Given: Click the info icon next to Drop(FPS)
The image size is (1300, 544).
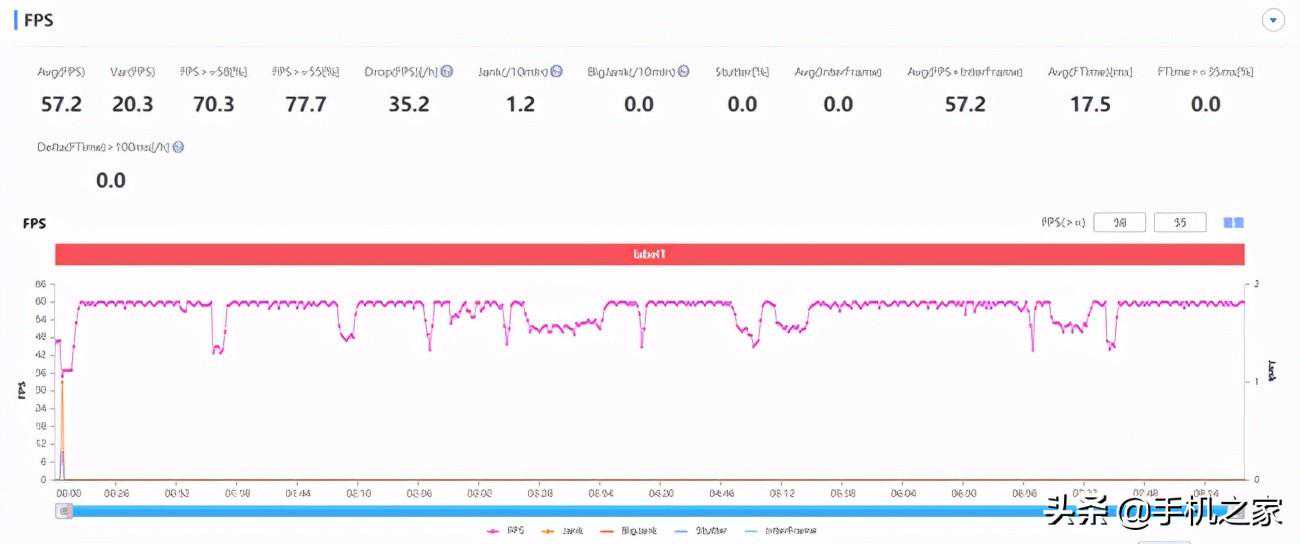Looking at the screenshot, I should pyautogui.click(x=447, y=72).
